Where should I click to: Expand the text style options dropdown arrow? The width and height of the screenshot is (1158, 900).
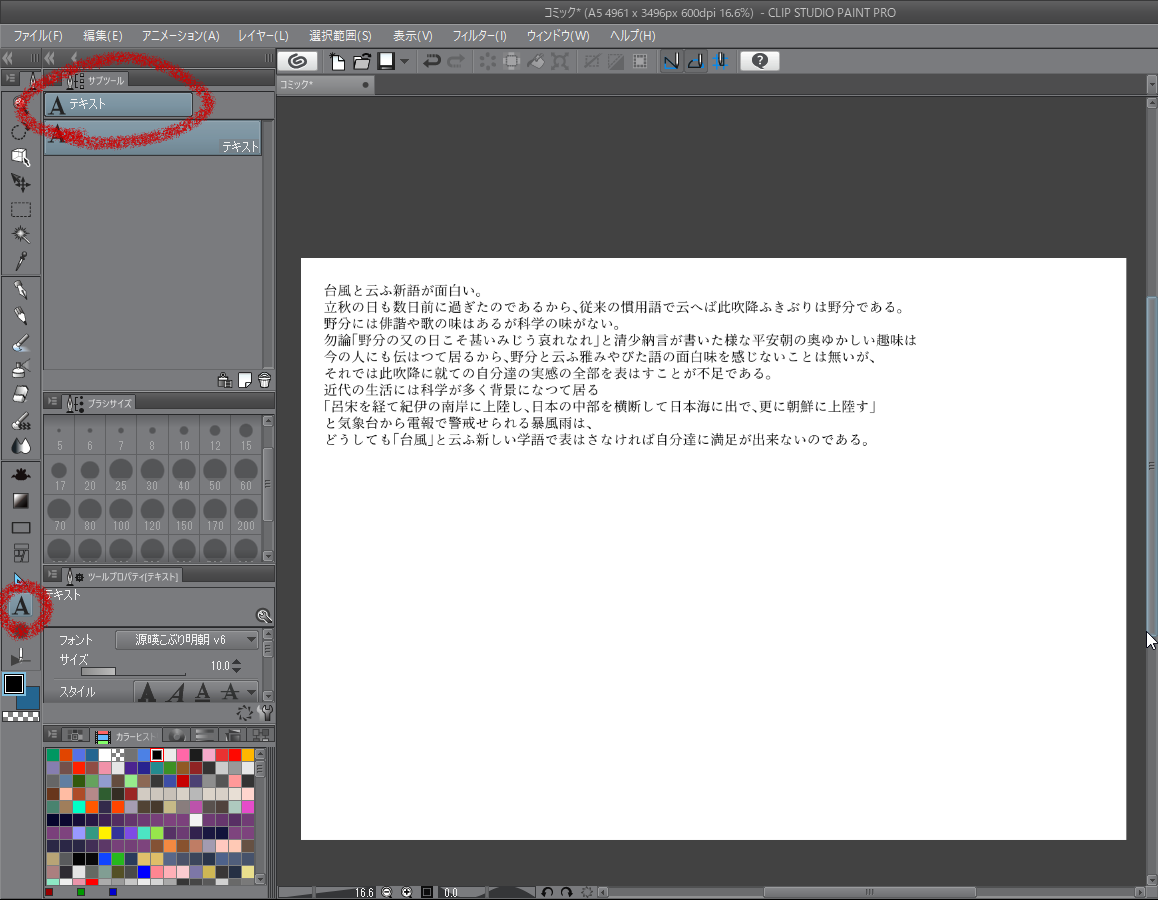[251, 691]
